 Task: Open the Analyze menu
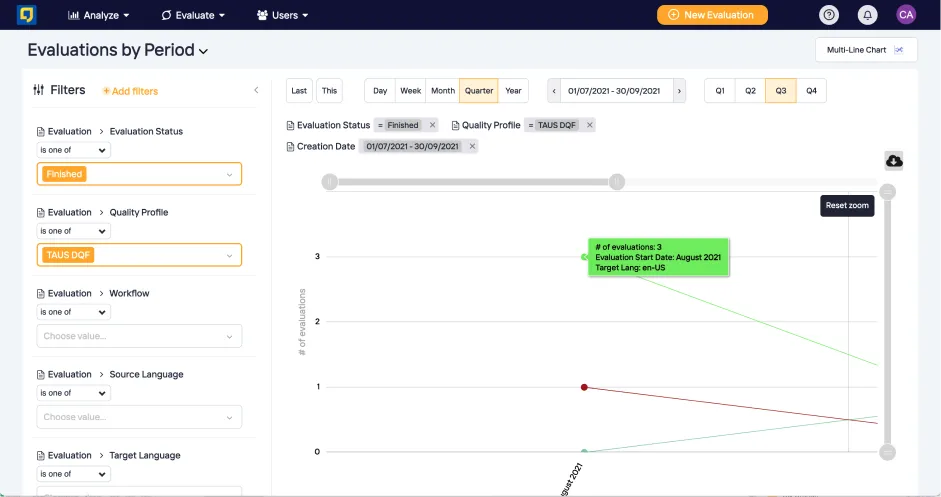[98, 15]
